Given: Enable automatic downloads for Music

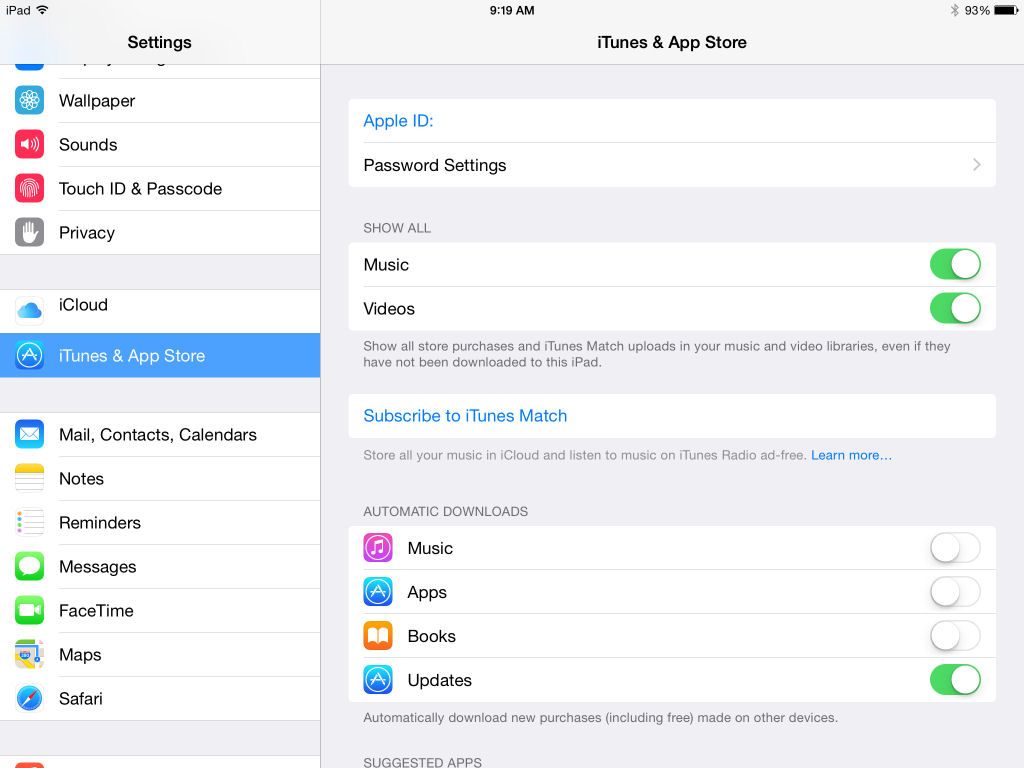Looking at the screenshot, I should pyautogui.click(x=955, y=548).
